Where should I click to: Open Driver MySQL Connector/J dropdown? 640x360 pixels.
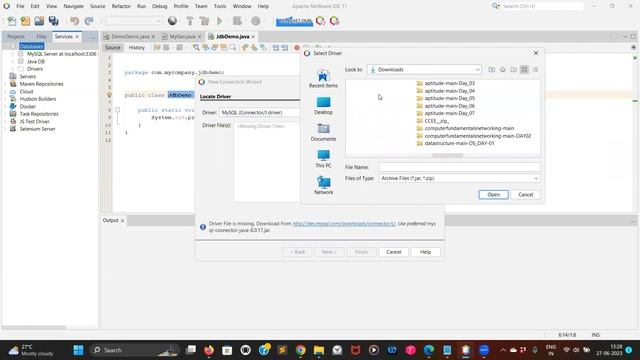coord(260,112)
